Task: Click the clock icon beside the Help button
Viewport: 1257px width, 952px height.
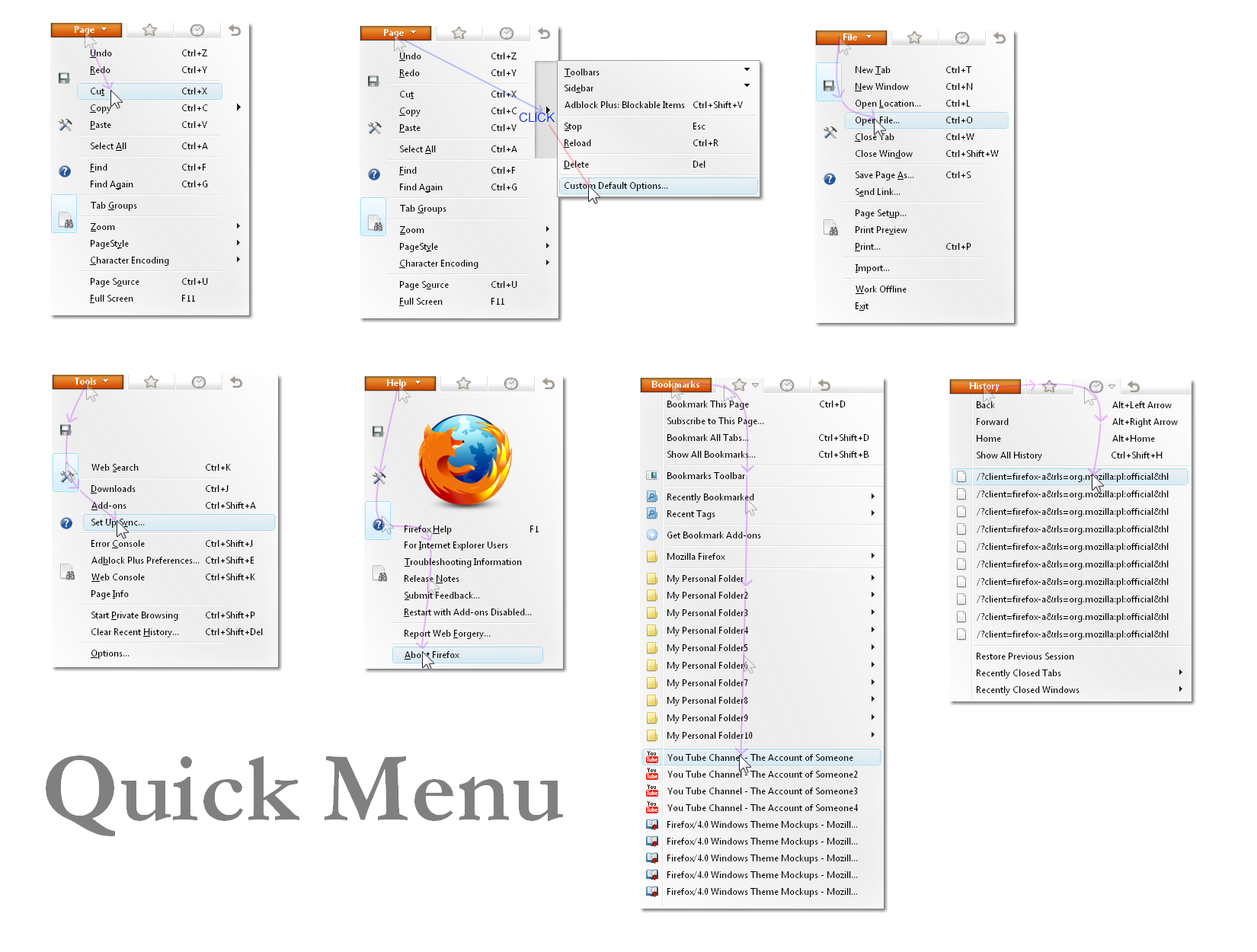Action: click(x=511, y=384)
